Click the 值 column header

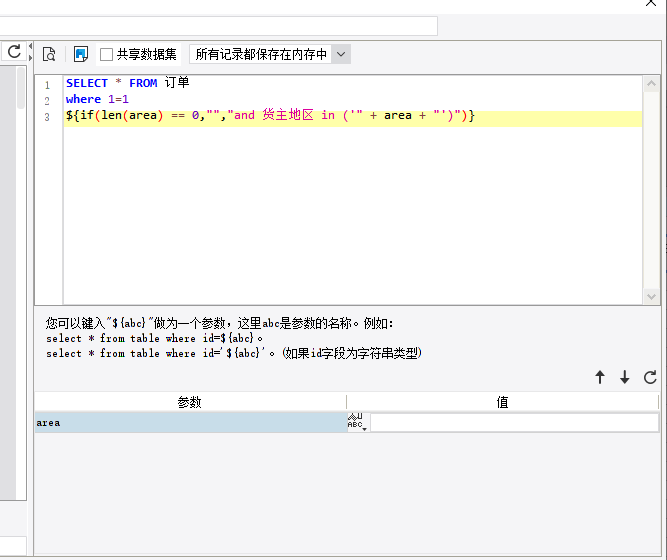(x=502, y=402)
